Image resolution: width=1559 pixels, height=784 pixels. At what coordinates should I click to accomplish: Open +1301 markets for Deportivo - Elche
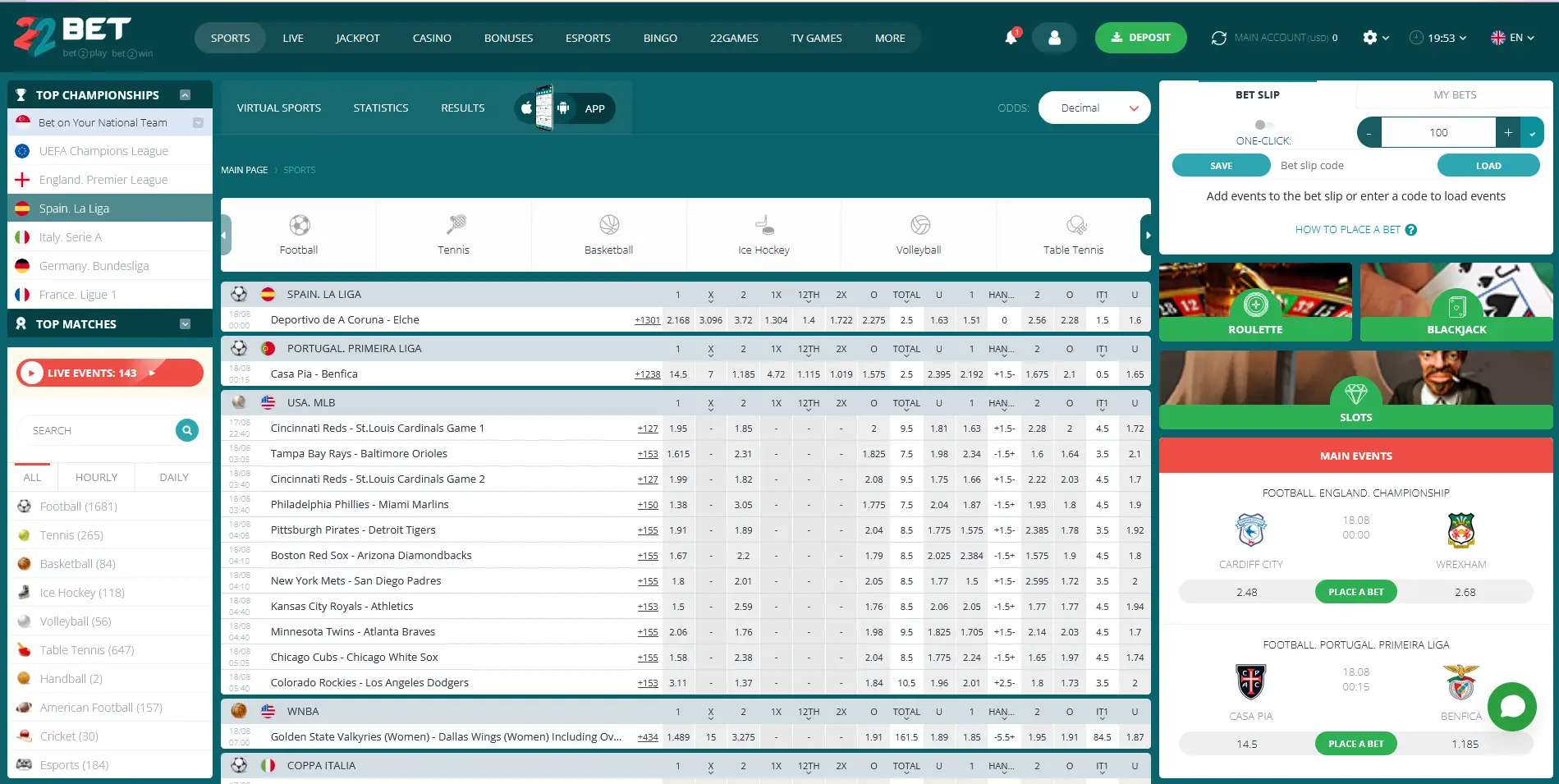[x=647, y=320]
